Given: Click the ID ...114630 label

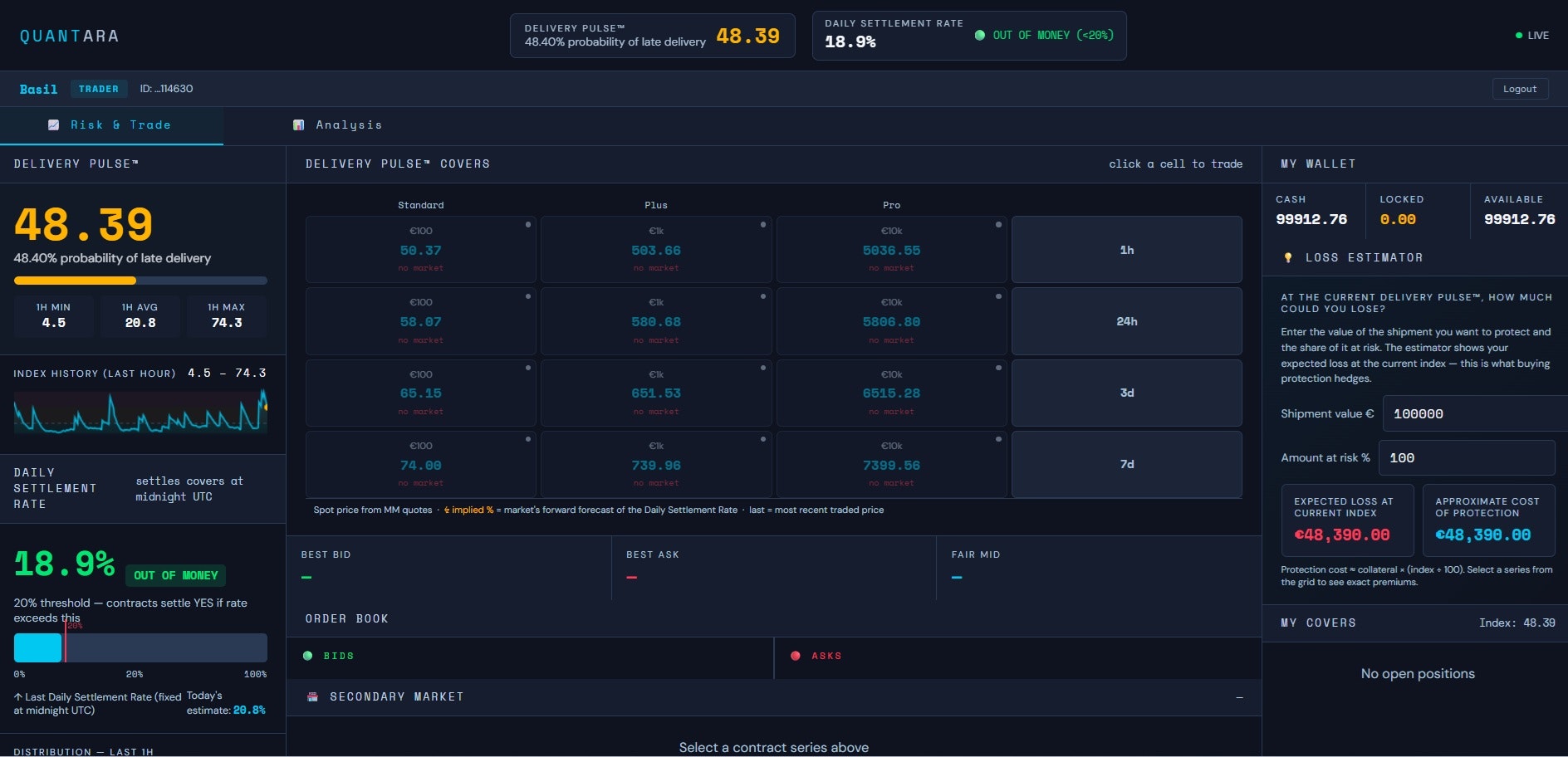Looking at the screenshot, I should point(166,89).
